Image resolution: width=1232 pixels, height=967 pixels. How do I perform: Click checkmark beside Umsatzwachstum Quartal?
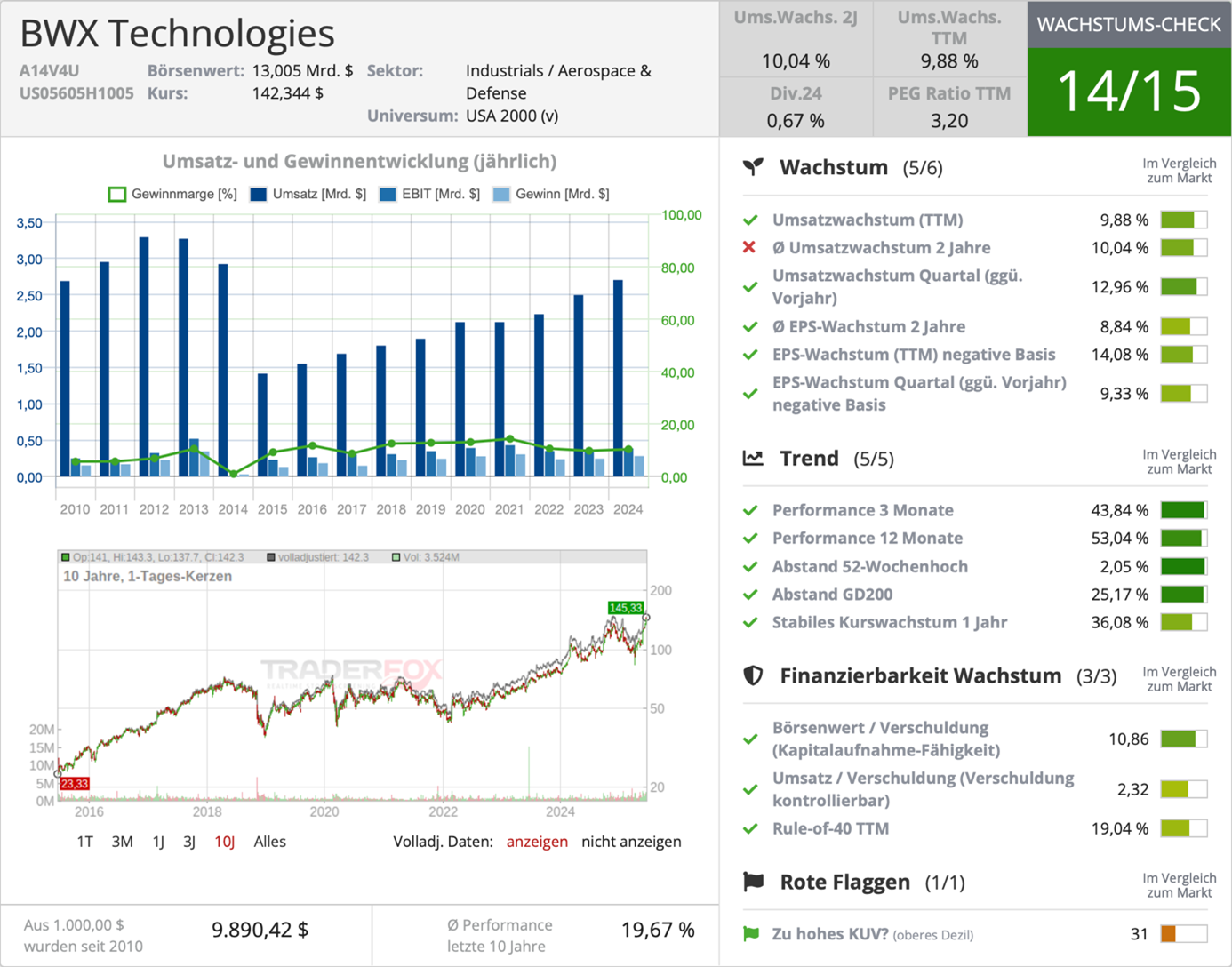[750, 286]
